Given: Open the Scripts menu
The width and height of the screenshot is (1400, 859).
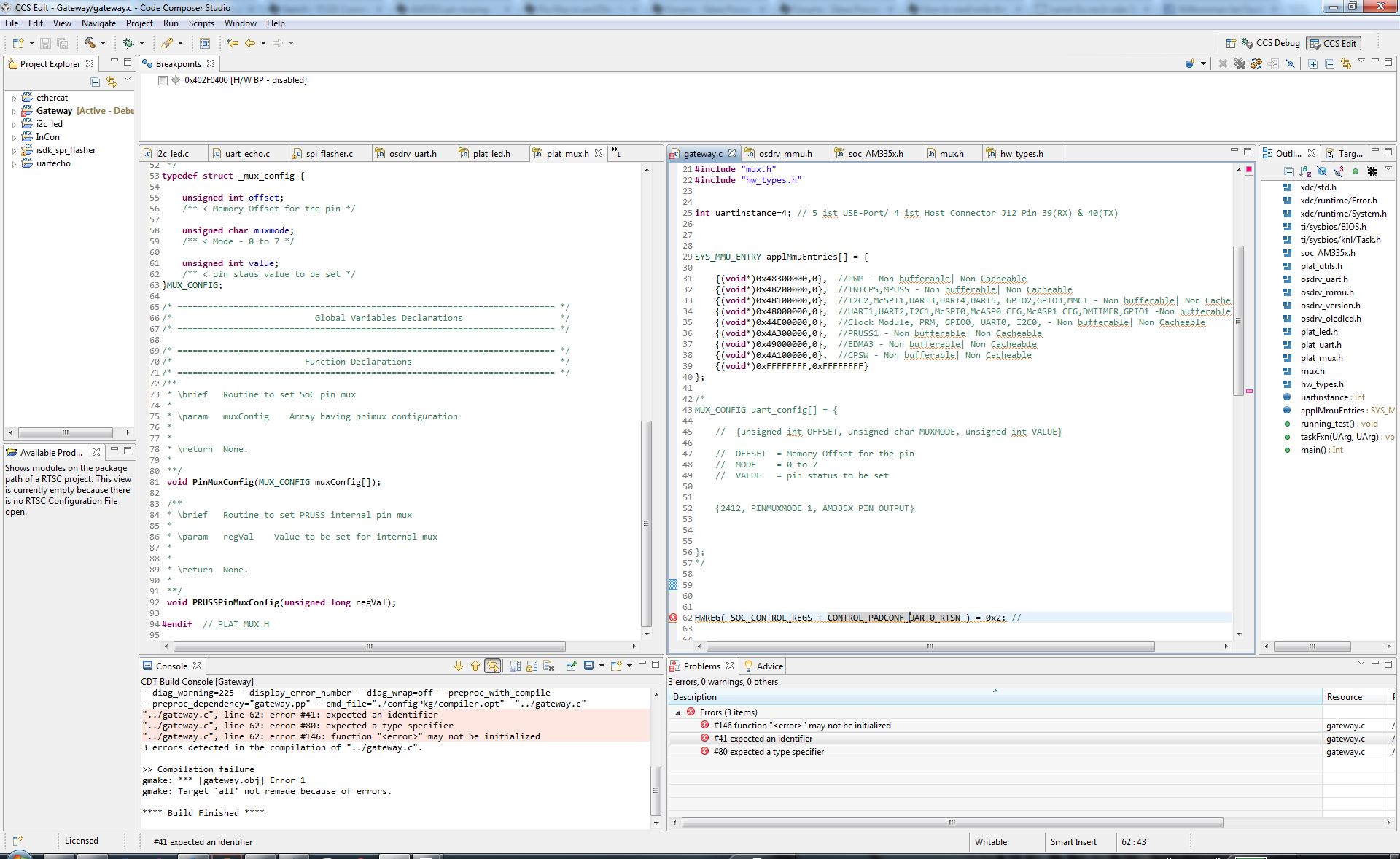Looking at the screenshot, I should coord(201,23).
